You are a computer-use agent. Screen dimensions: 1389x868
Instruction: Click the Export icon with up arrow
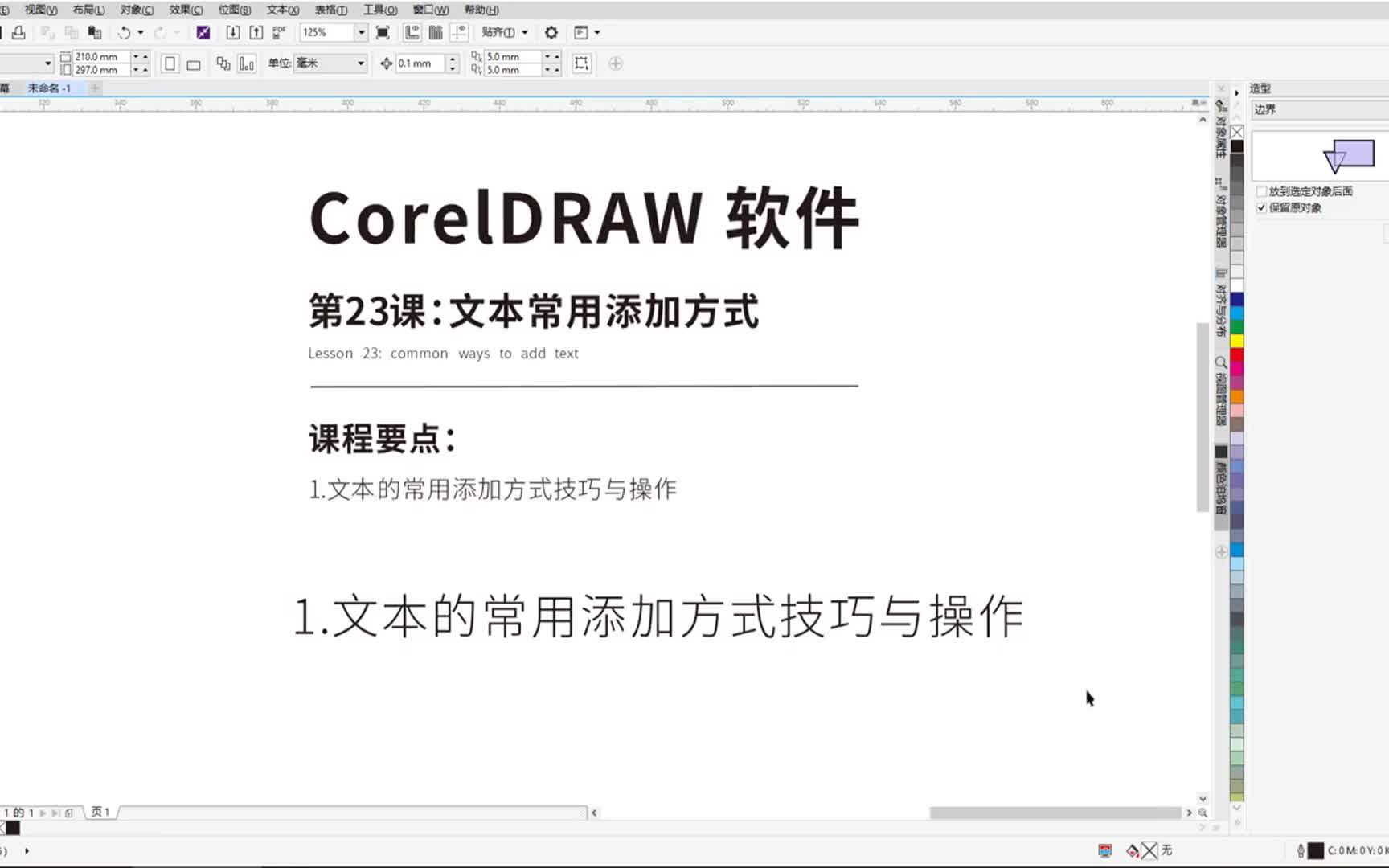[x=256, y=32]
